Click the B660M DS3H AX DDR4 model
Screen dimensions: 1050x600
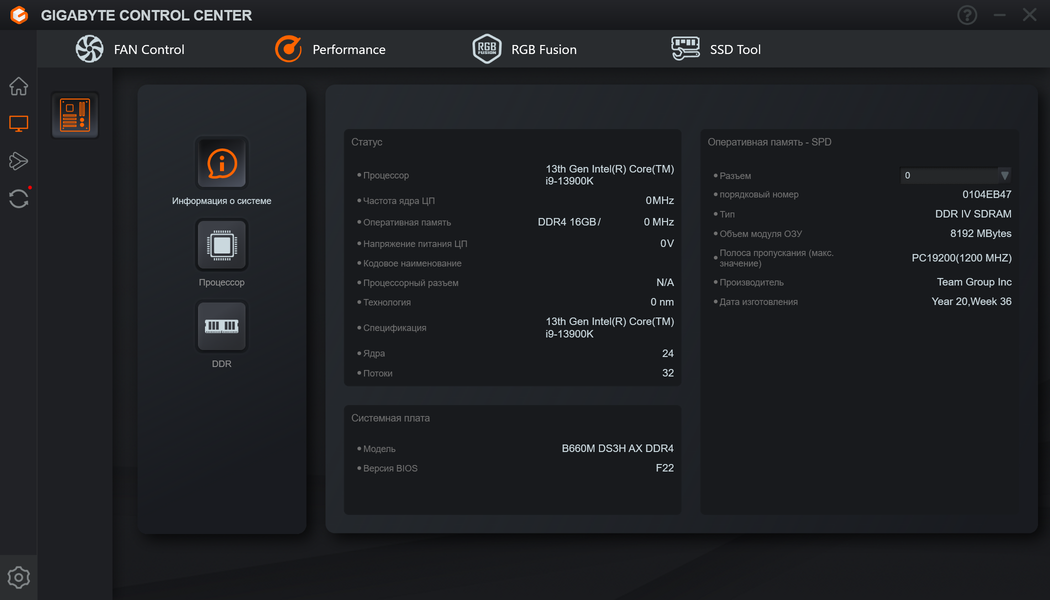pos(617,448)
